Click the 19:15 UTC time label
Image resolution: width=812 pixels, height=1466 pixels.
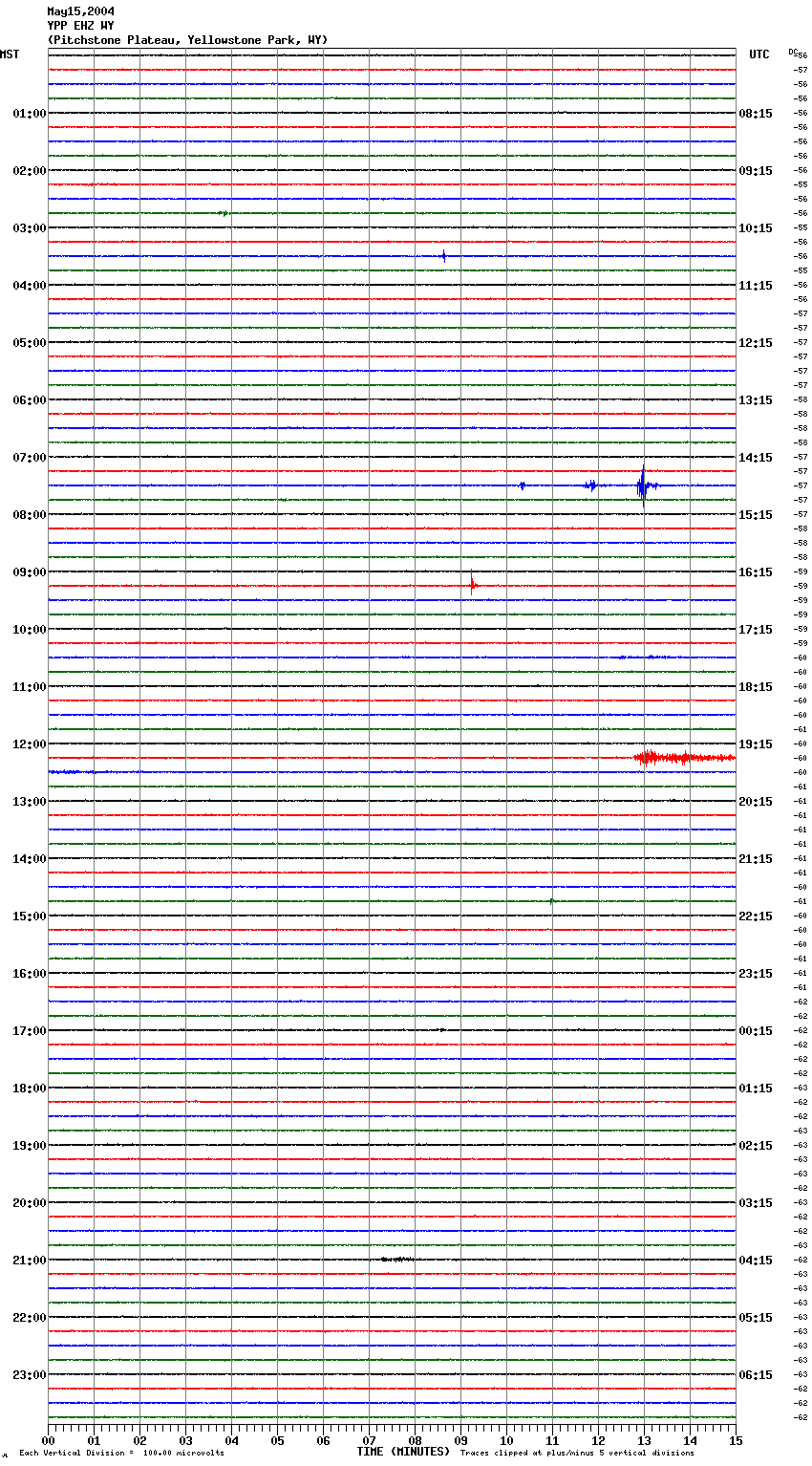click(756, 744)
